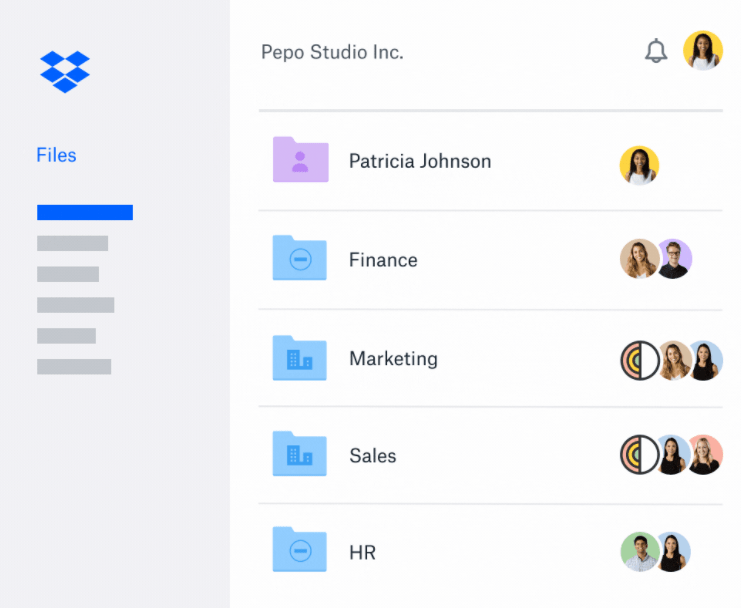This screenshot has width=741, height=608.
Task: Select Files in the sidebar
Action: (x=56, y=155)
